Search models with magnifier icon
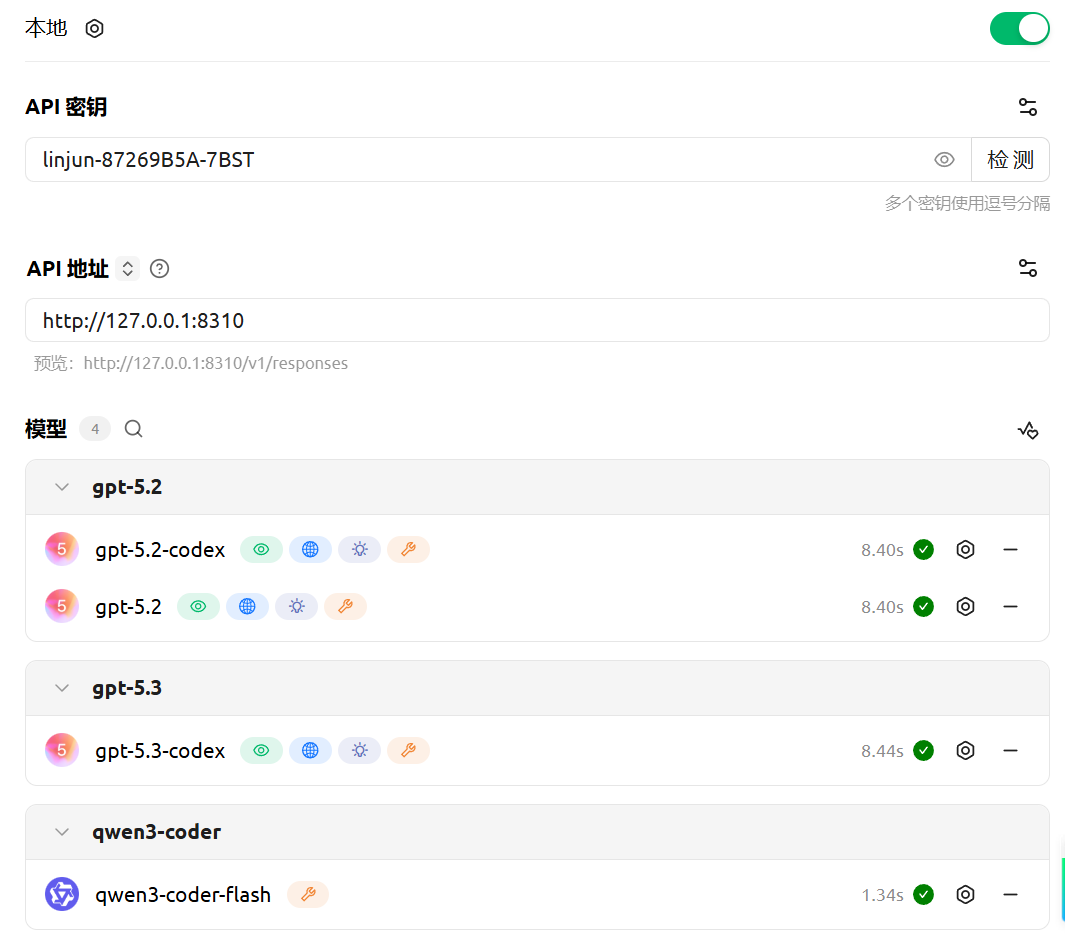Screen dimensions: 1065x933 click(x=133, y=429)
